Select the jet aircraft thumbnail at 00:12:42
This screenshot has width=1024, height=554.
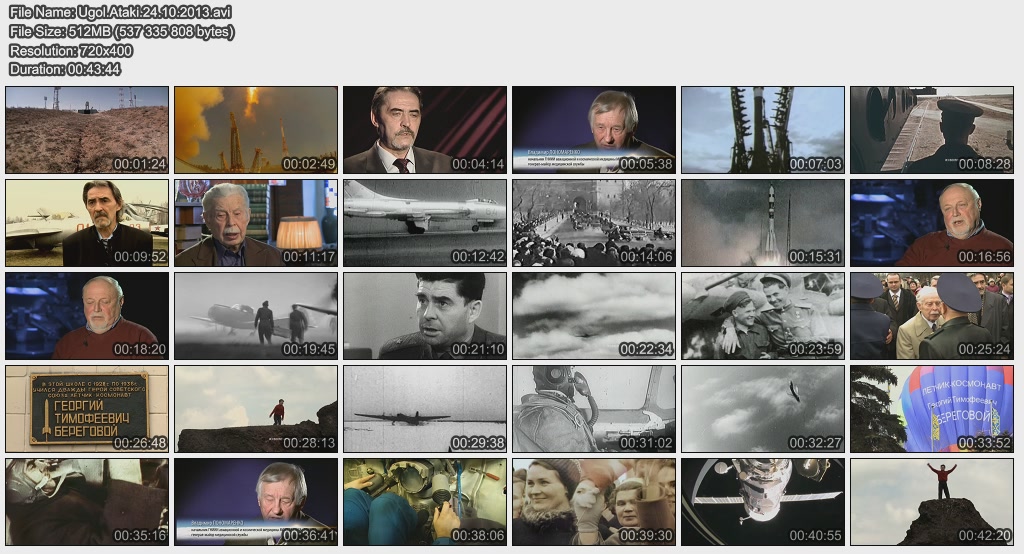pyautogui.click(x=425, y=223)
